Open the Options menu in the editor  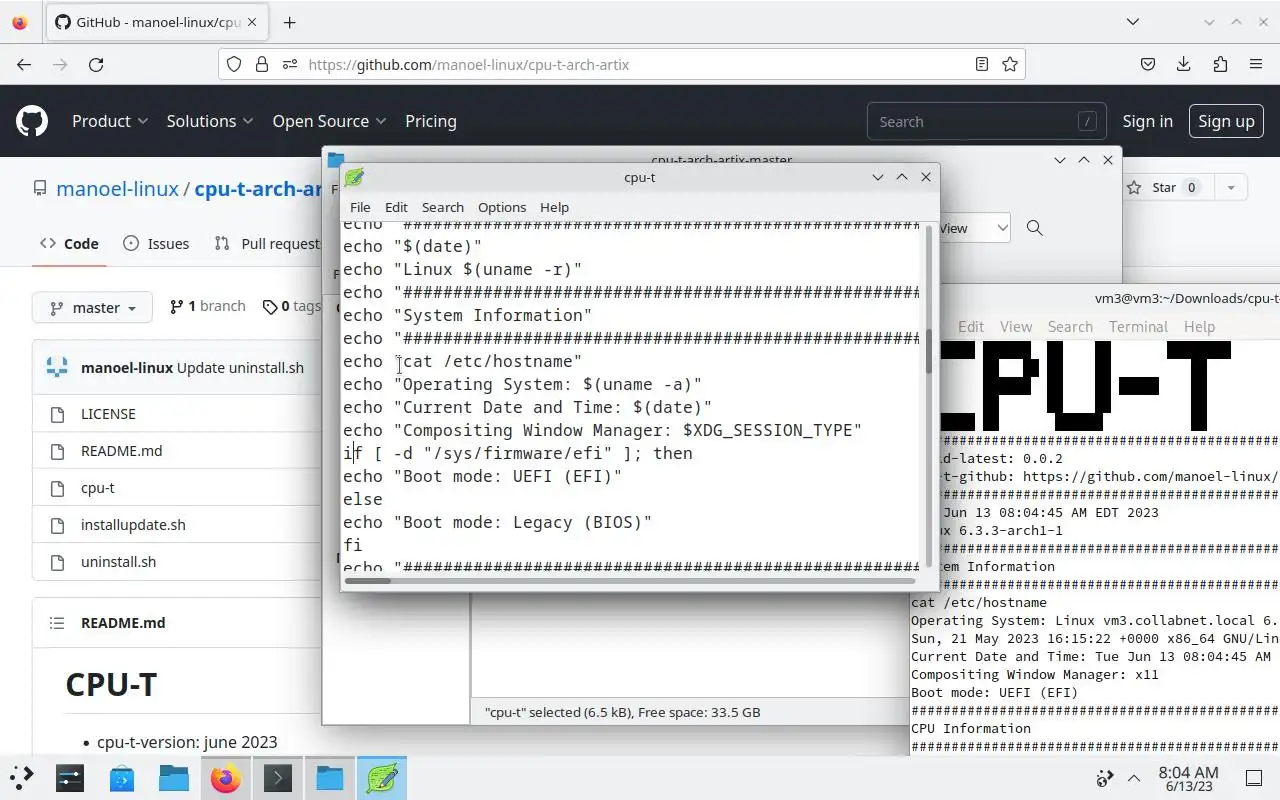502,207
